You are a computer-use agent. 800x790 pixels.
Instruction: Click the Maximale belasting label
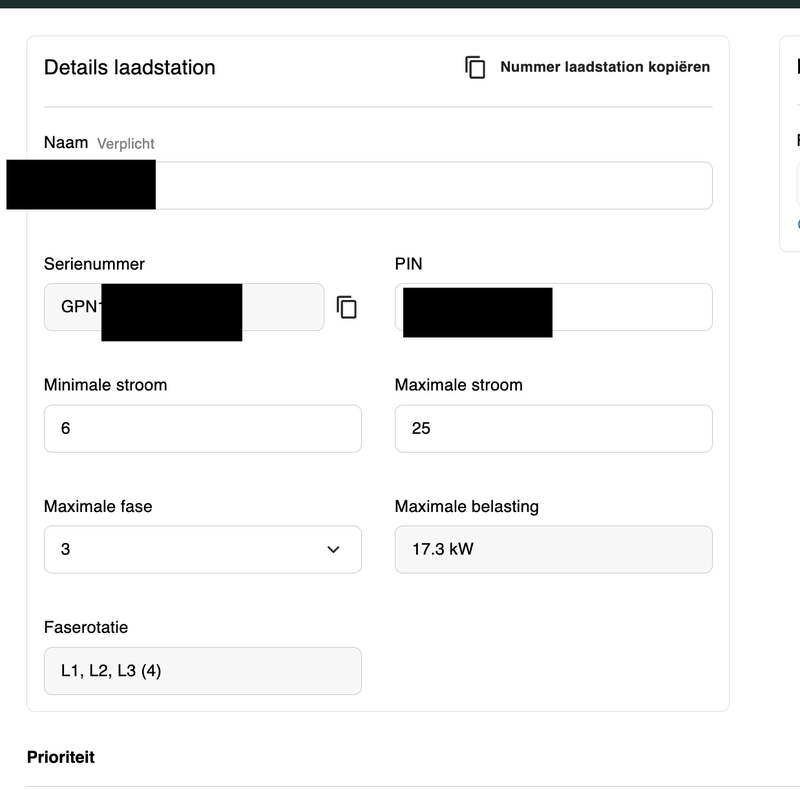pyautogui.click(x=467, y=506)
